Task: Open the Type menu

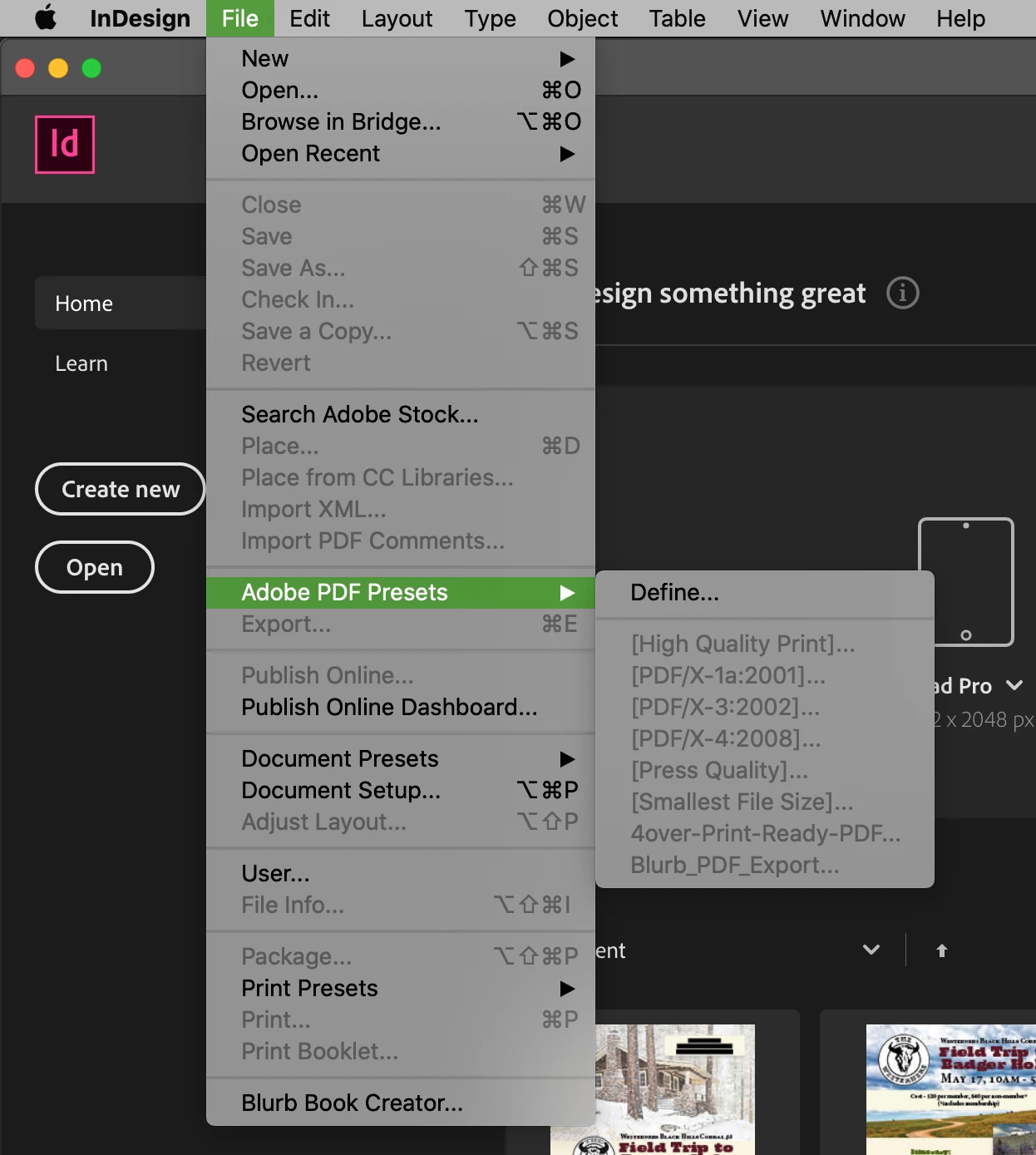Action: (x=490, y=18)
